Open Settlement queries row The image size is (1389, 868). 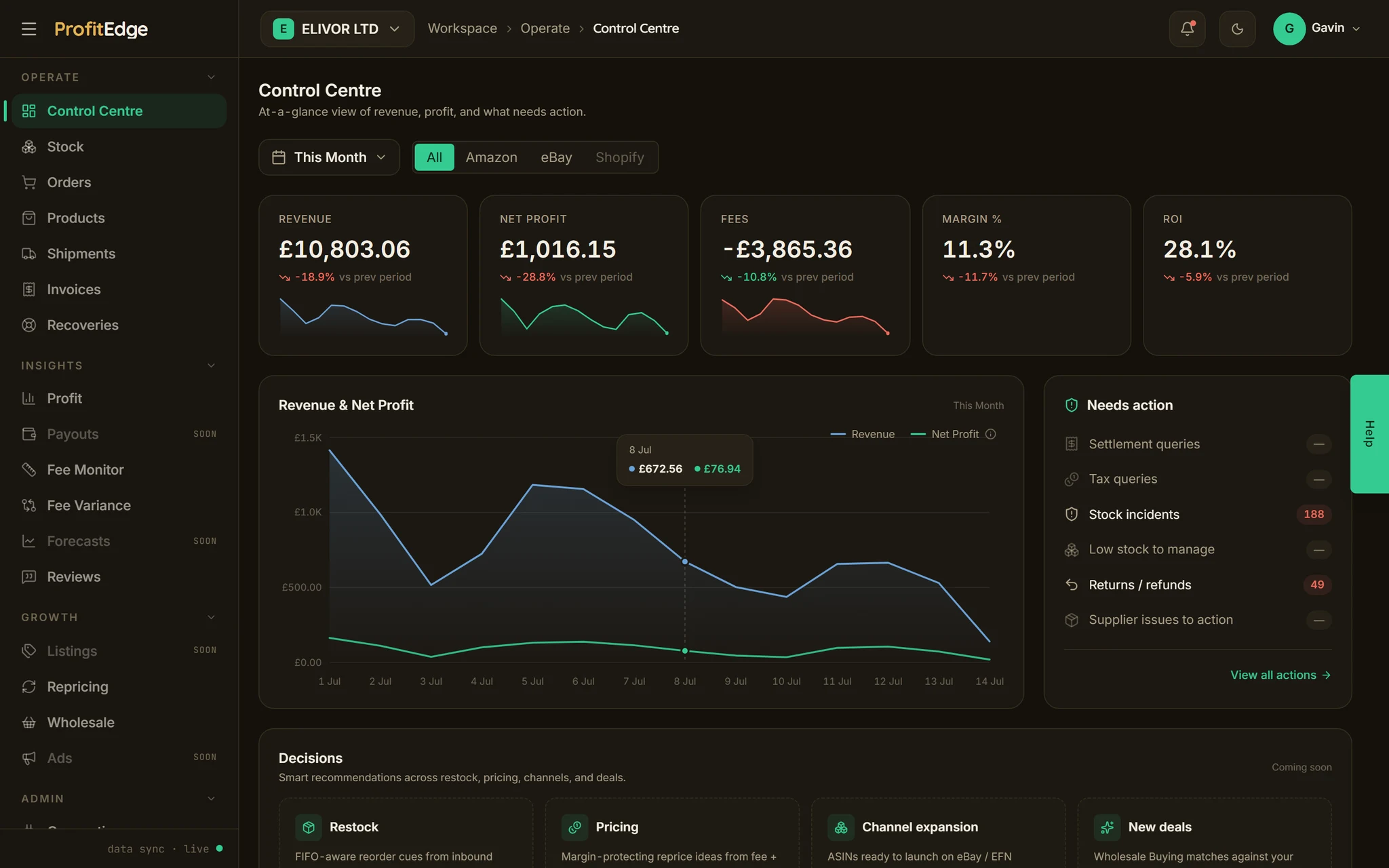coord(1198,444)
